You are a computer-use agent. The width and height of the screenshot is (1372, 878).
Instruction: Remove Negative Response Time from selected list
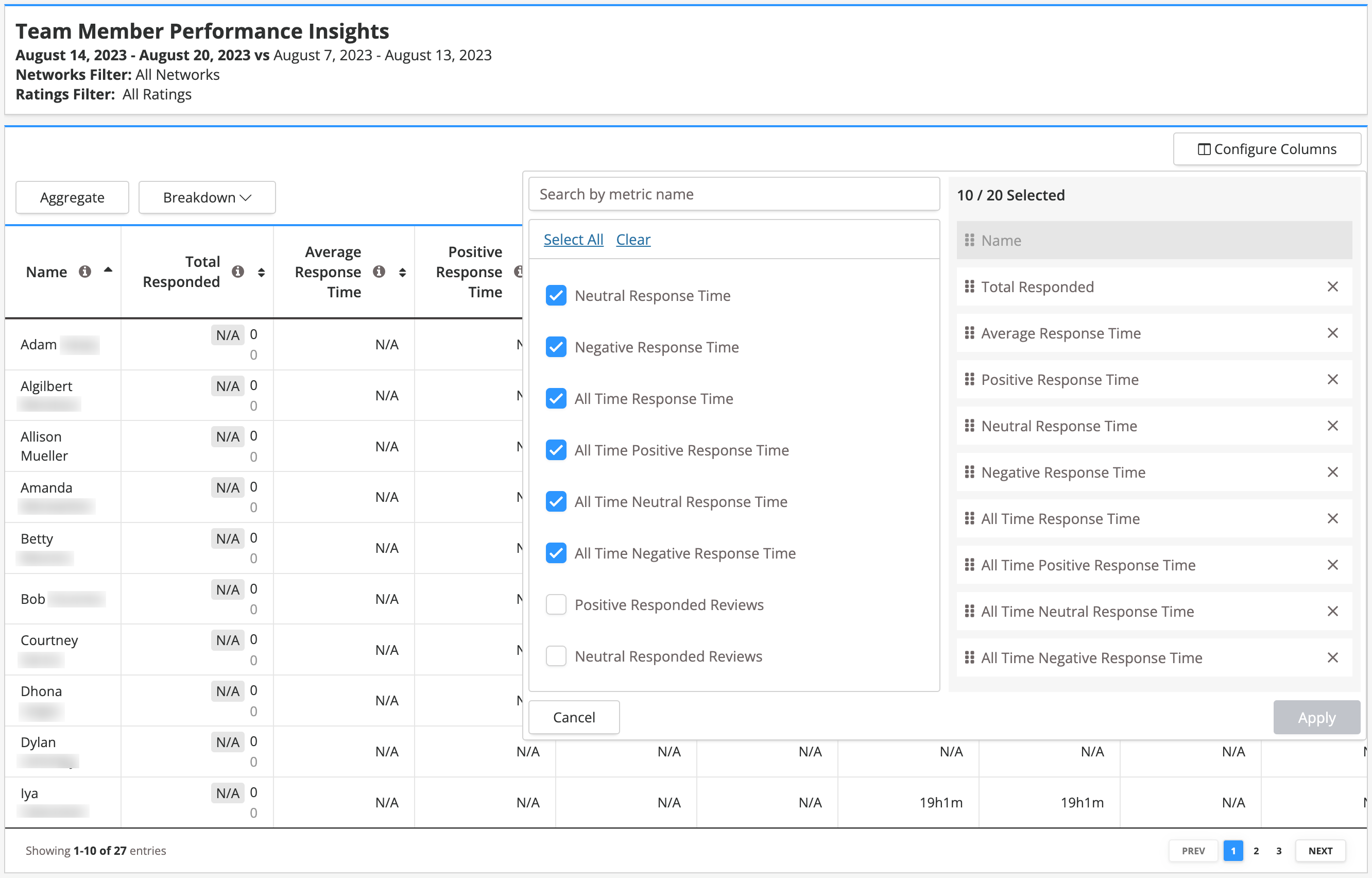(x=1332, y=472)
